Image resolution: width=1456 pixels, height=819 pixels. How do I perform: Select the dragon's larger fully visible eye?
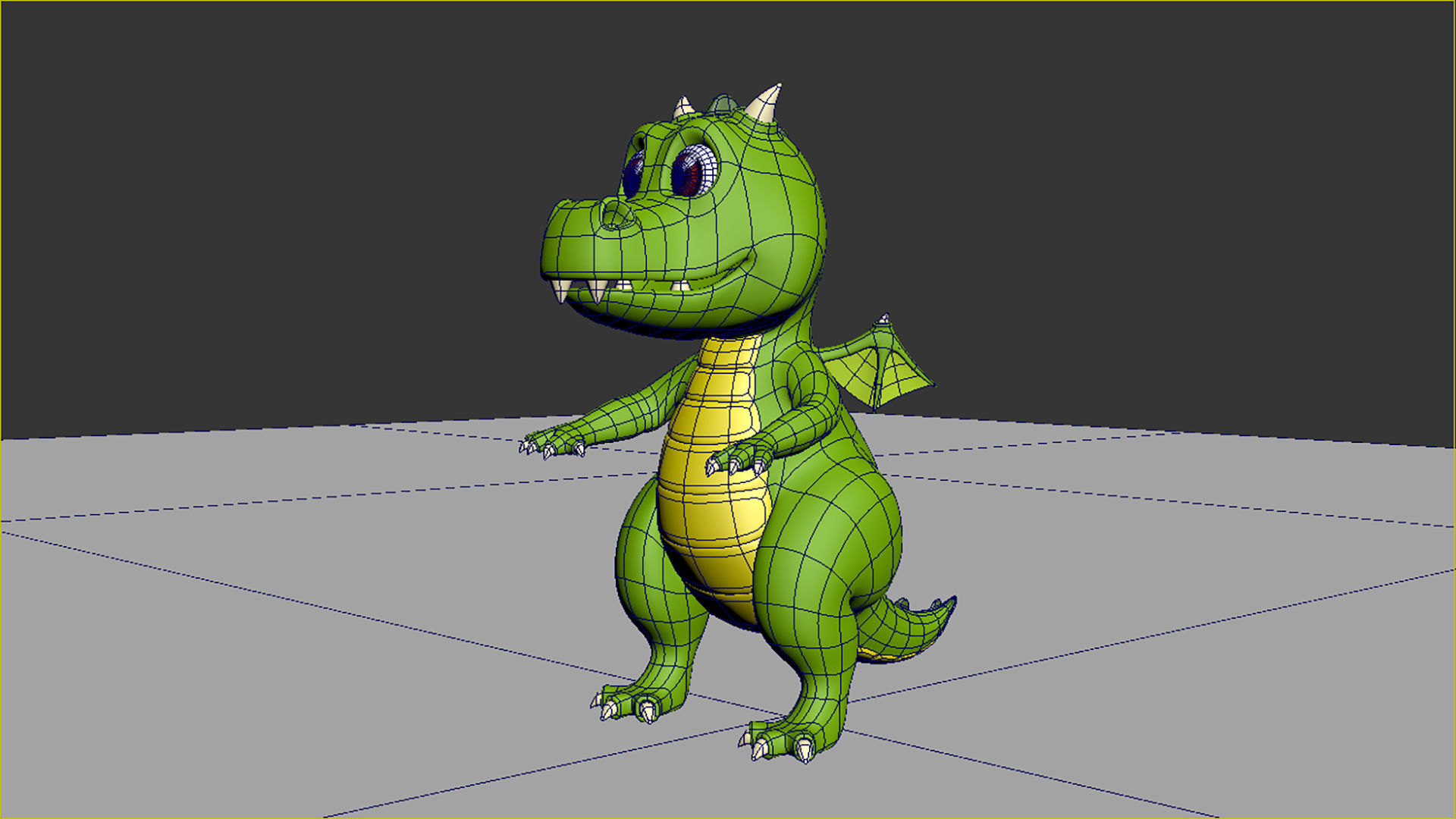click(x=694, y=171)
